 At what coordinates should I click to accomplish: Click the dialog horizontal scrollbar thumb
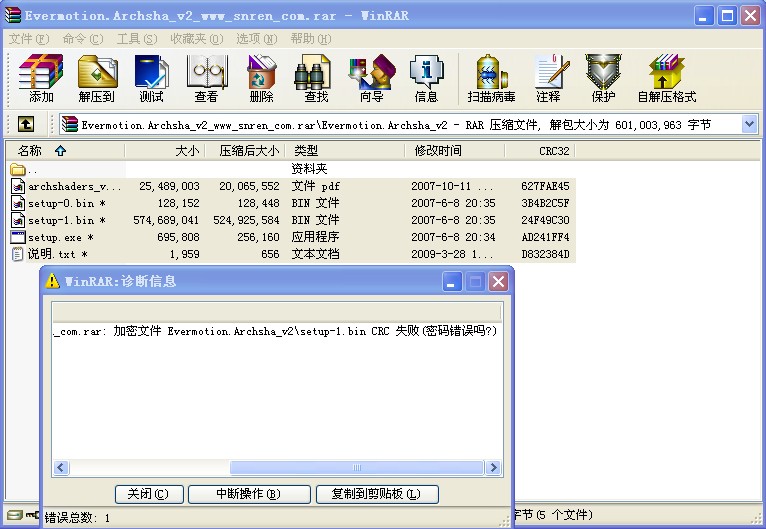tap(357, 467)
